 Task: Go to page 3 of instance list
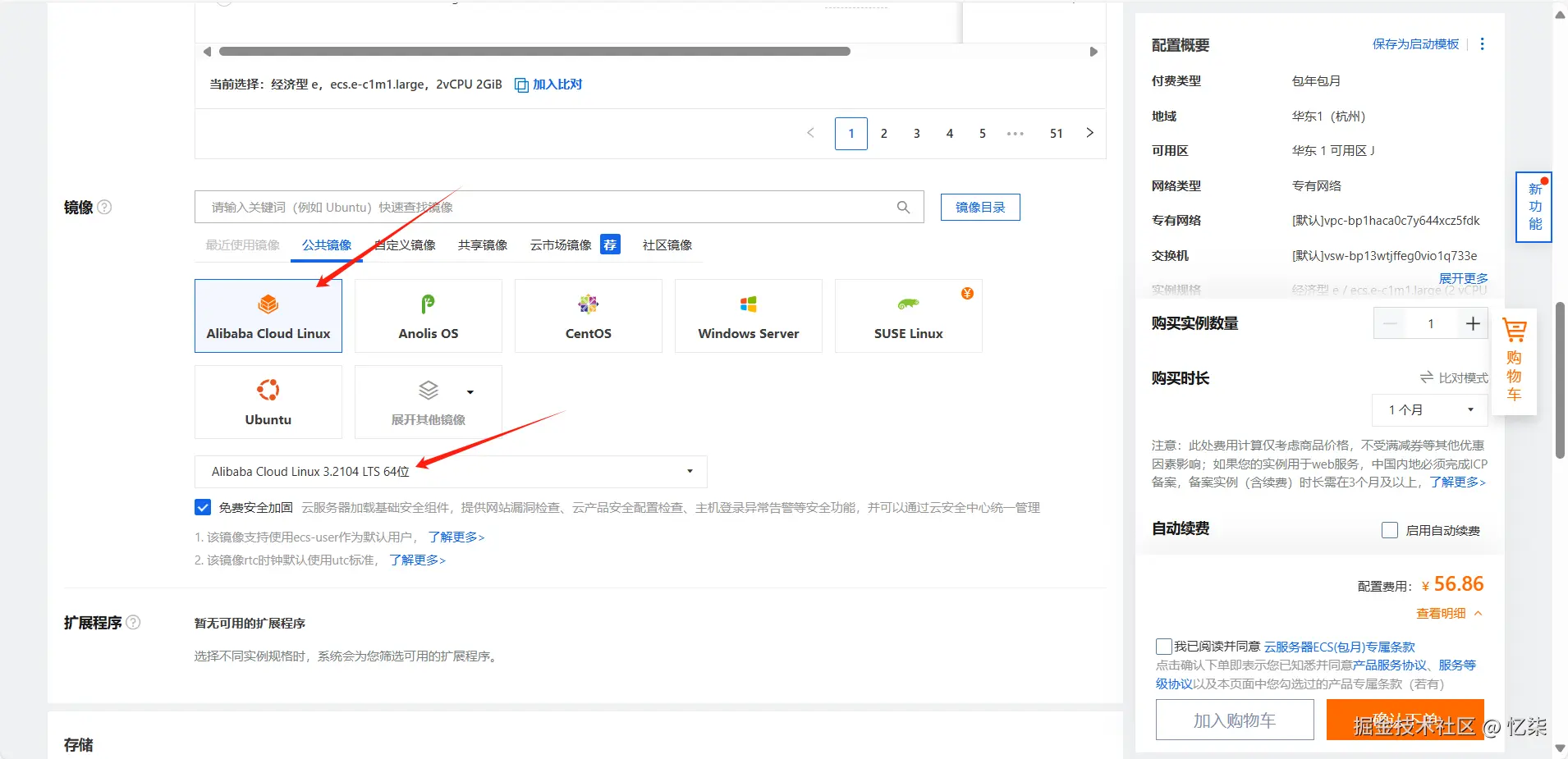pyautogui.click(x=917, y=133)
